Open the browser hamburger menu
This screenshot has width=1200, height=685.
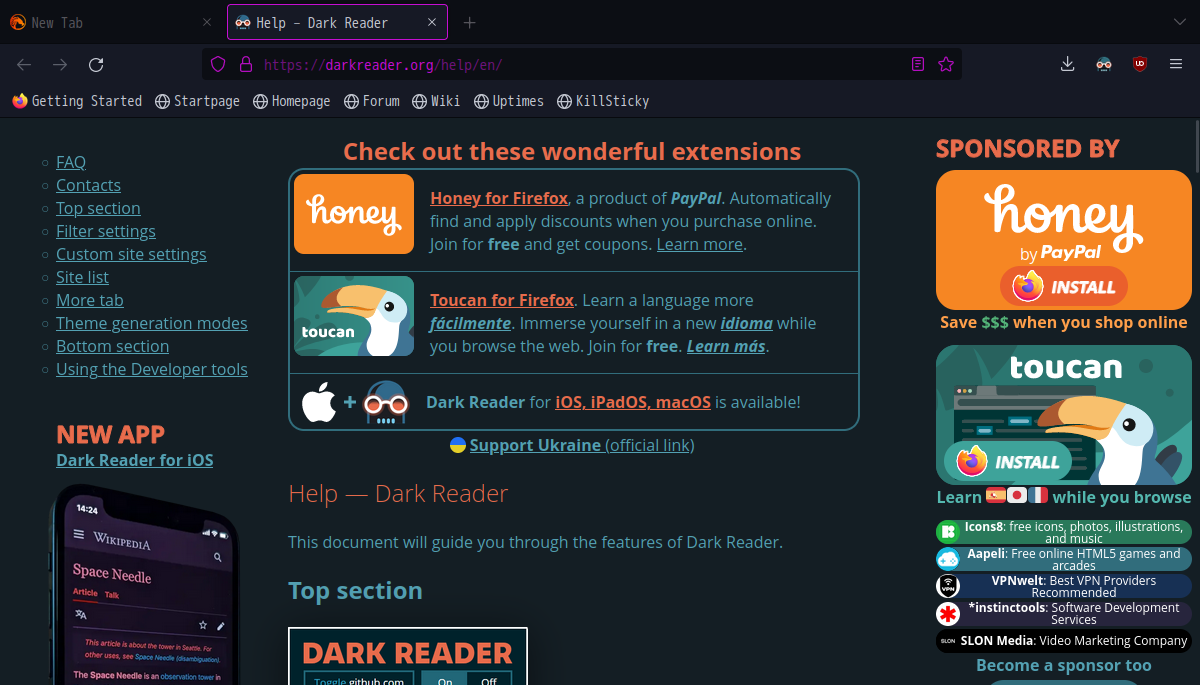coord(1175,64)
